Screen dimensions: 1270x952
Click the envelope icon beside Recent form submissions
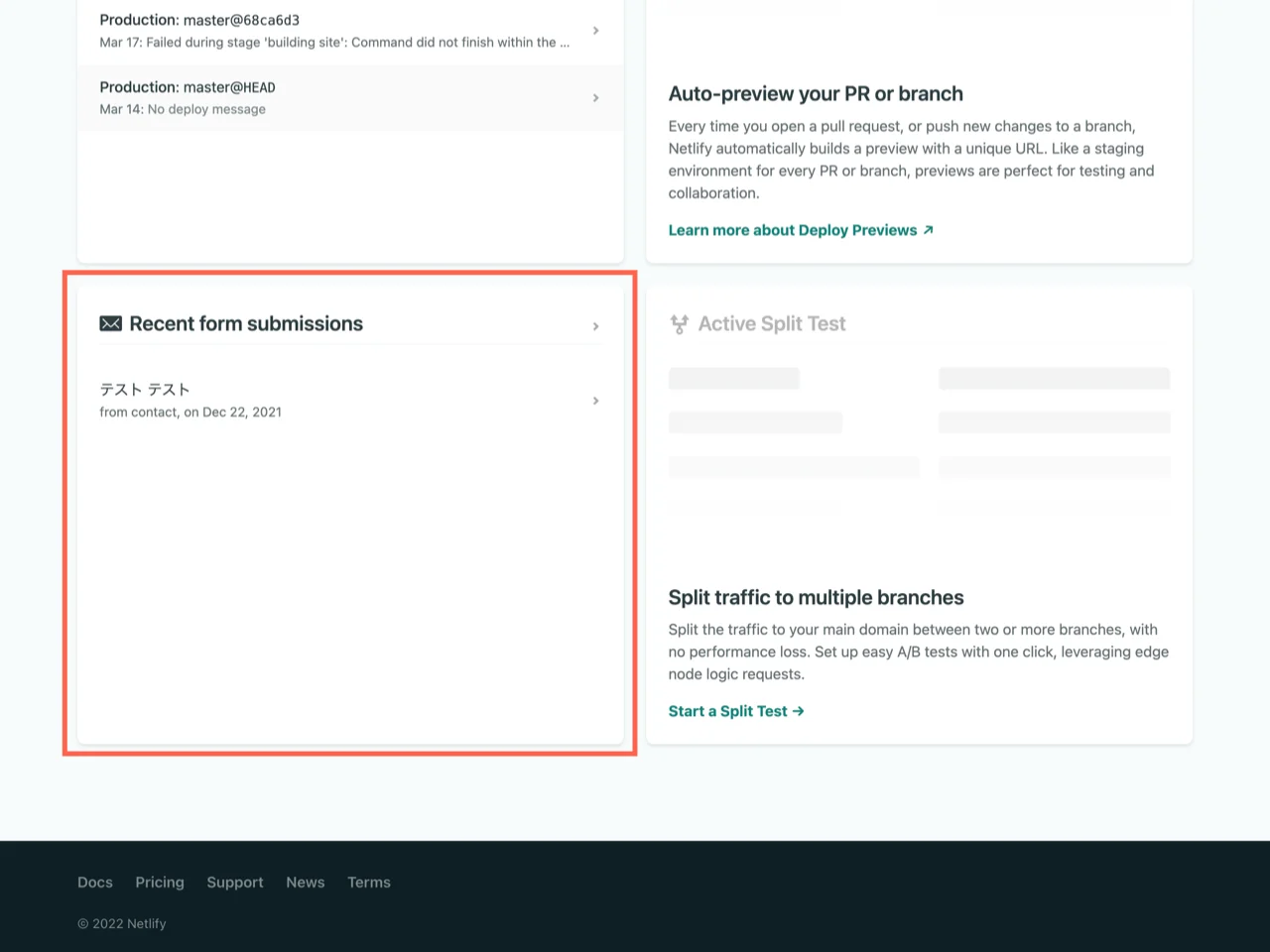pos(110,323)
